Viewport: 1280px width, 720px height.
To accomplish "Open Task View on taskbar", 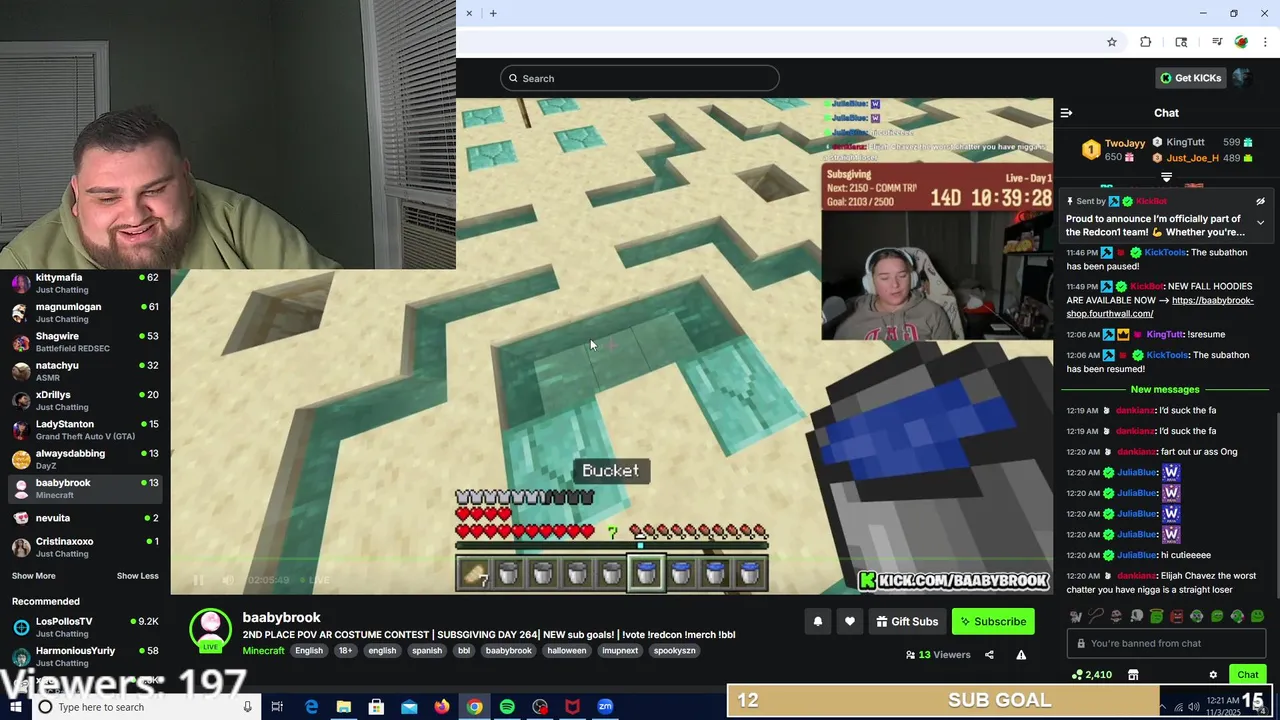I will point(277,707).
